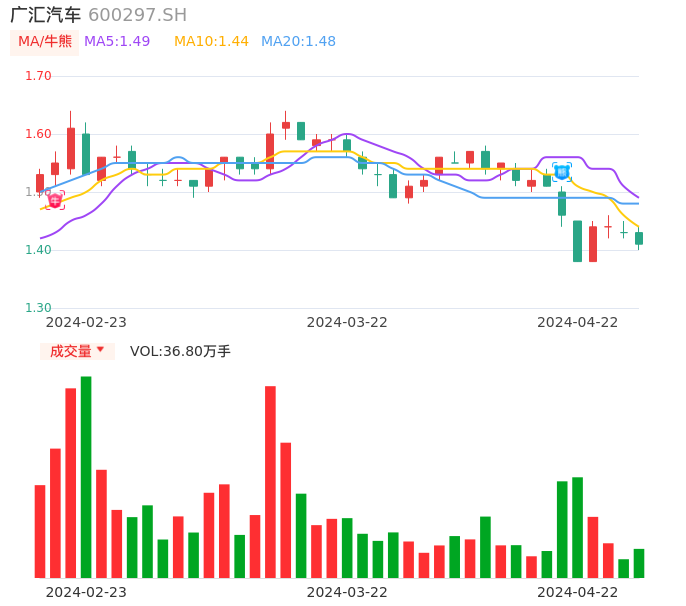Click the tallest red volume bar on the left
Viewport: 686px width, 606px height.
coord(71,483)
